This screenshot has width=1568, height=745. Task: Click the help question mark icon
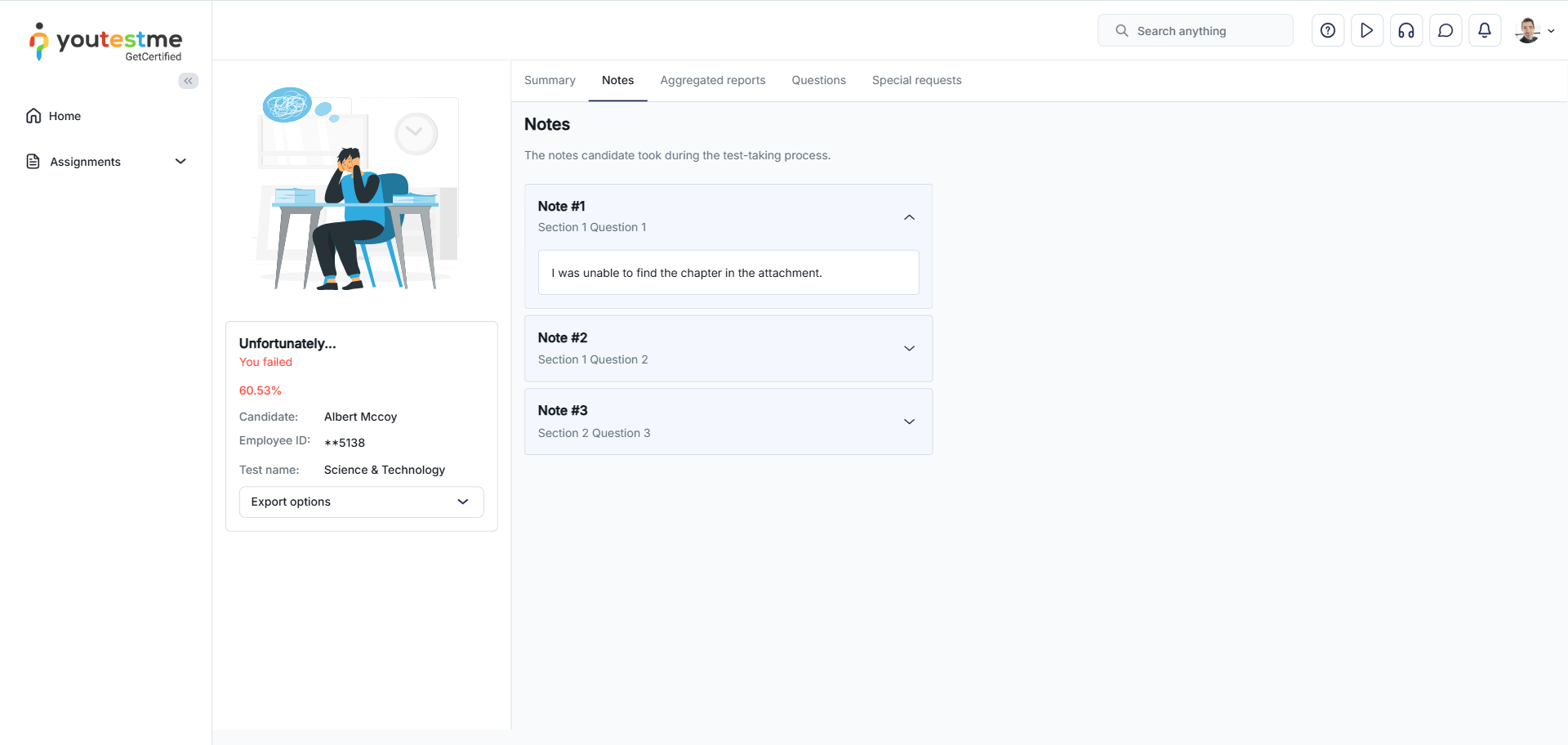(1328, 30)
